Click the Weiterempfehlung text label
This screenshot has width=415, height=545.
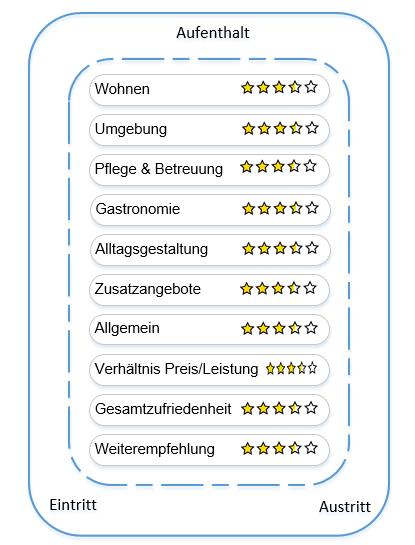click(155, 449)
